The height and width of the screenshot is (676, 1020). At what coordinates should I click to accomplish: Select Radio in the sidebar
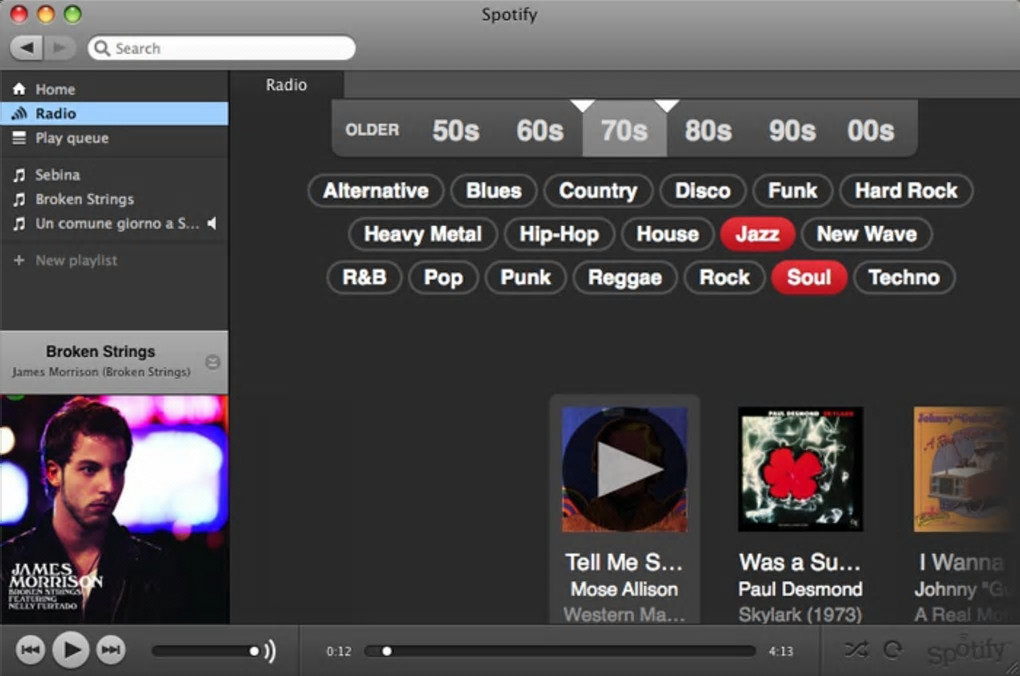tap(114, 113)
